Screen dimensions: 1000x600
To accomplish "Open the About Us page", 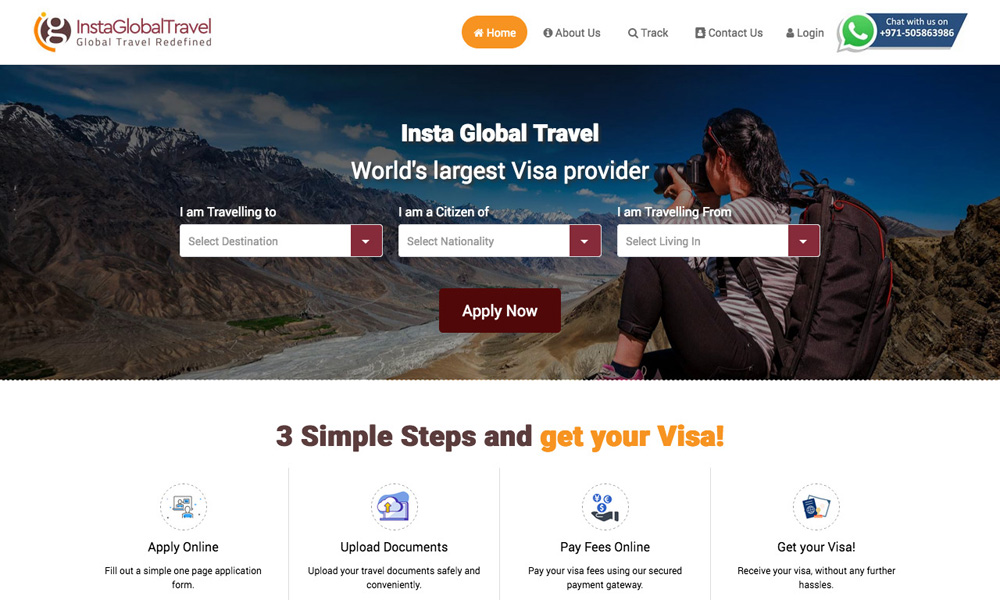I will [x=572, y=33].
